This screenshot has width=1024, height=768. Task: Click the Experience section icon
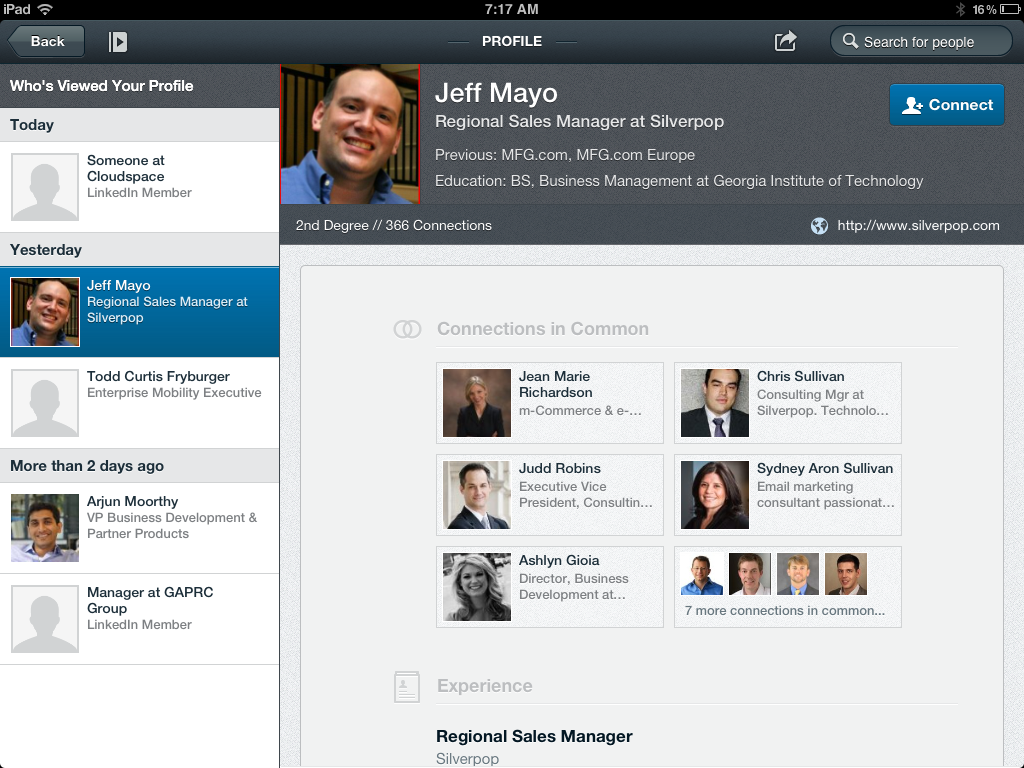pyautogui.click(x=407, y=687)
